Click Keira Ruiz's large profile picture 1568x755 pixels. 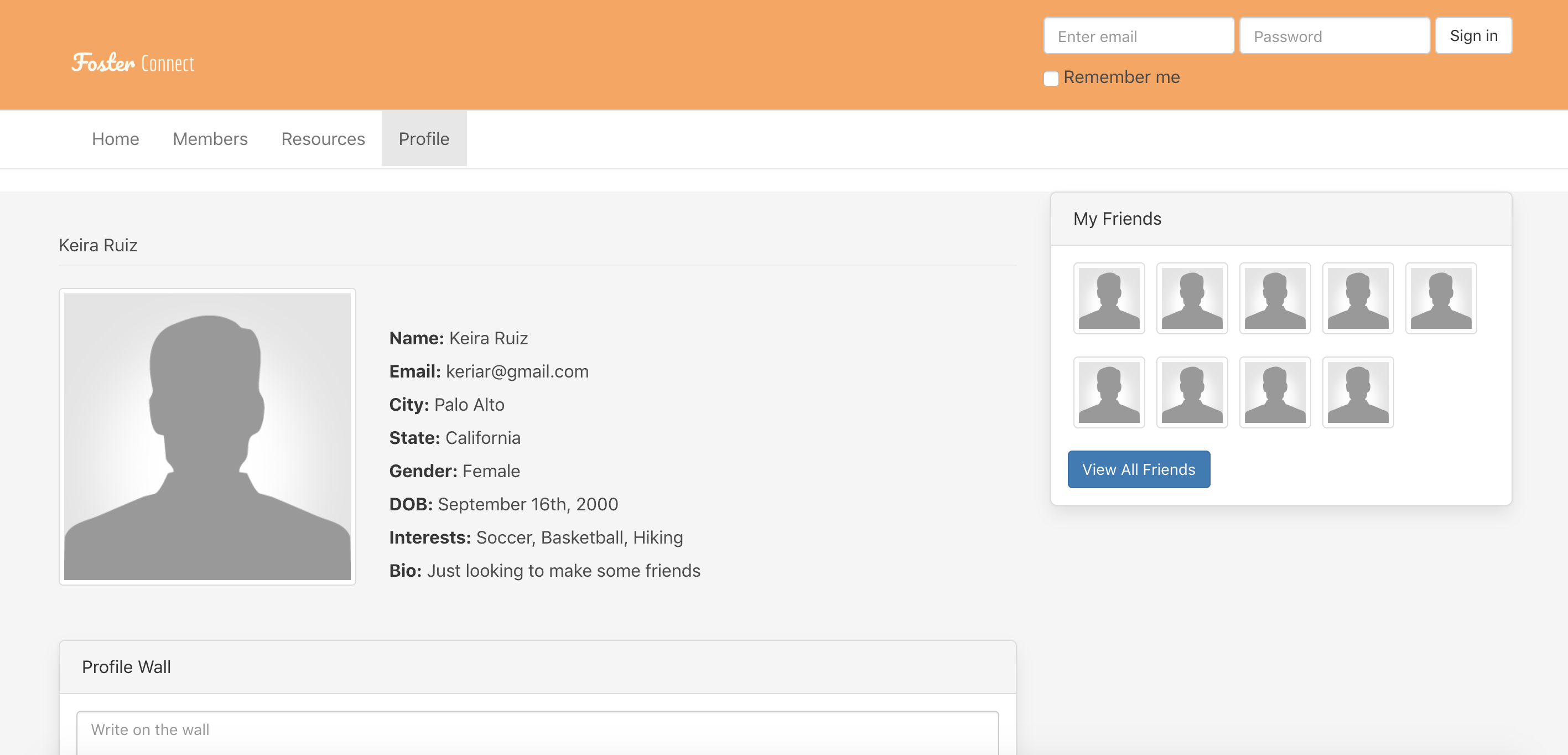point(207,436)
